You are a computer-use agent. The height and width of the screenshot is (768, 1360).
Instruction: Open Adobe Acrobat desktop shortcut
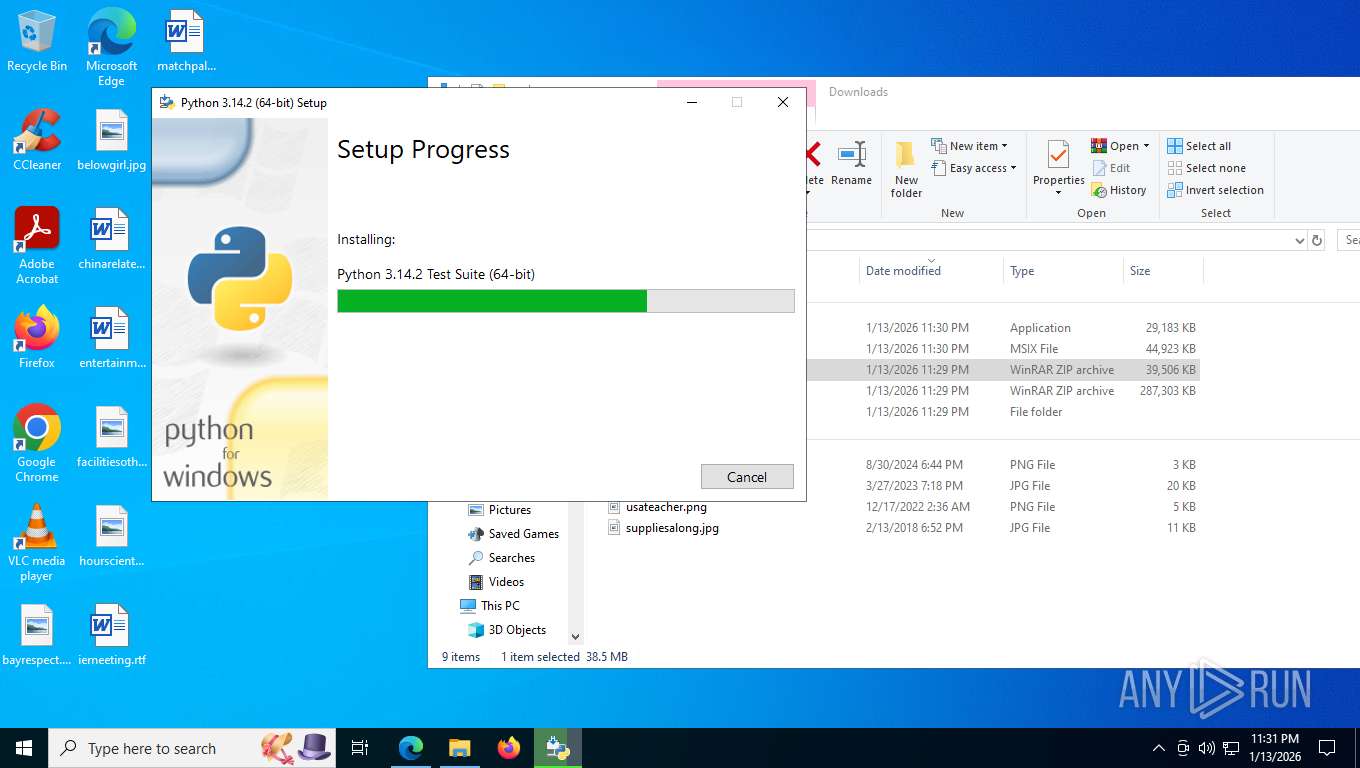[37, 246]
